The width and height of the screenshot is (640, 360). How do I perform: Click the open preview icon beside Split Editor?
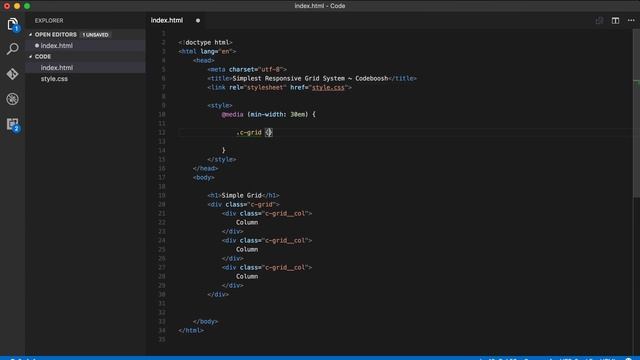coord(599,20)
